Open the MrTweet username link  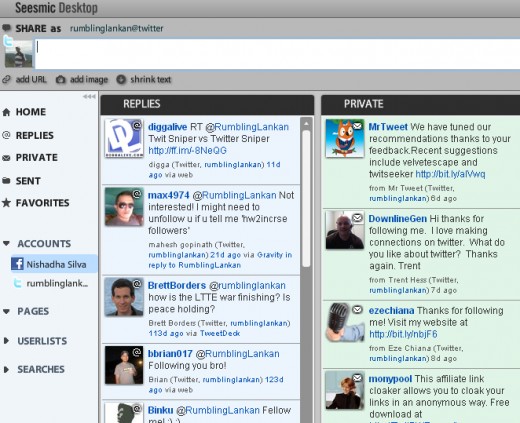pyautogui.click(x=388, y=127)
